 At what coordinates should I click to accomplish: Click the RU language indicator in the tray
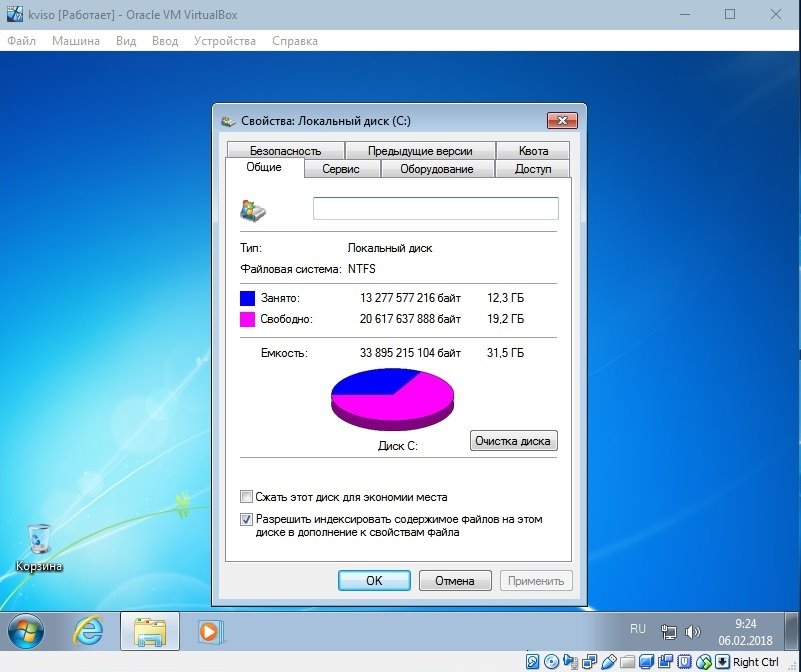click(638, 629)
